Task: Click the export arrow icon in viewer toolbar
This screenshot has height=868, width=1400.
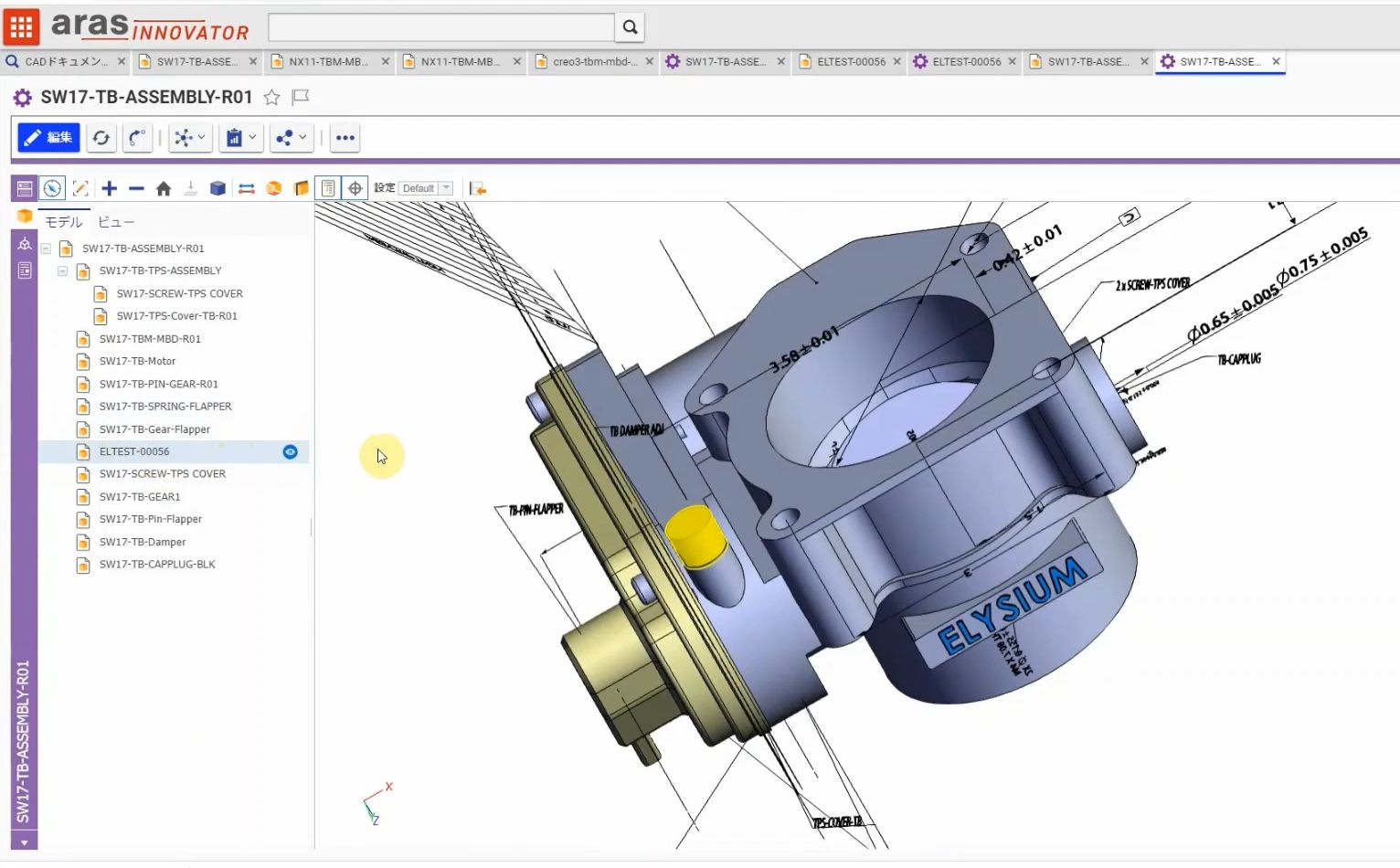Action: [477, 188]
